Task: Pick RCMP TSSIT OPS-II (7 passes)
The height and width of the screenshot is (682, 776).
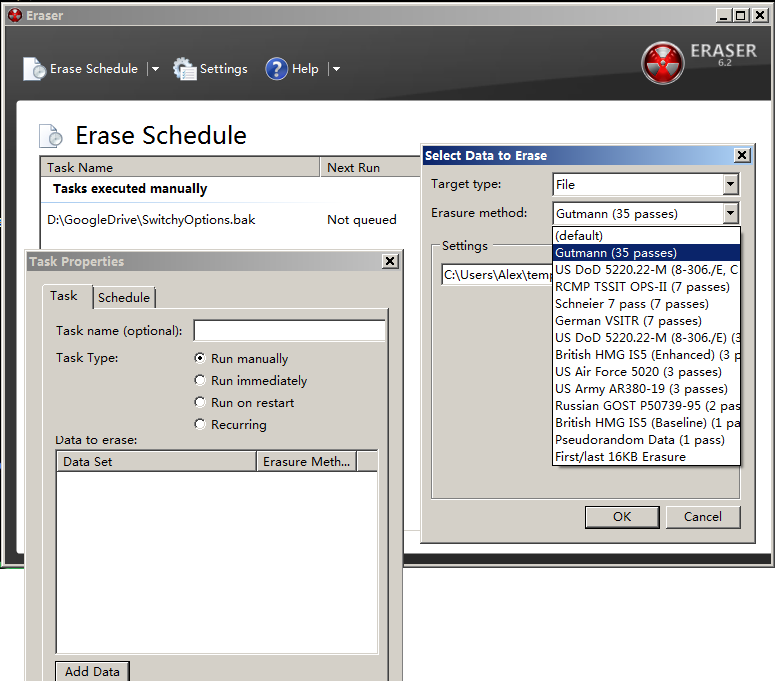Action: pos(646,287)
